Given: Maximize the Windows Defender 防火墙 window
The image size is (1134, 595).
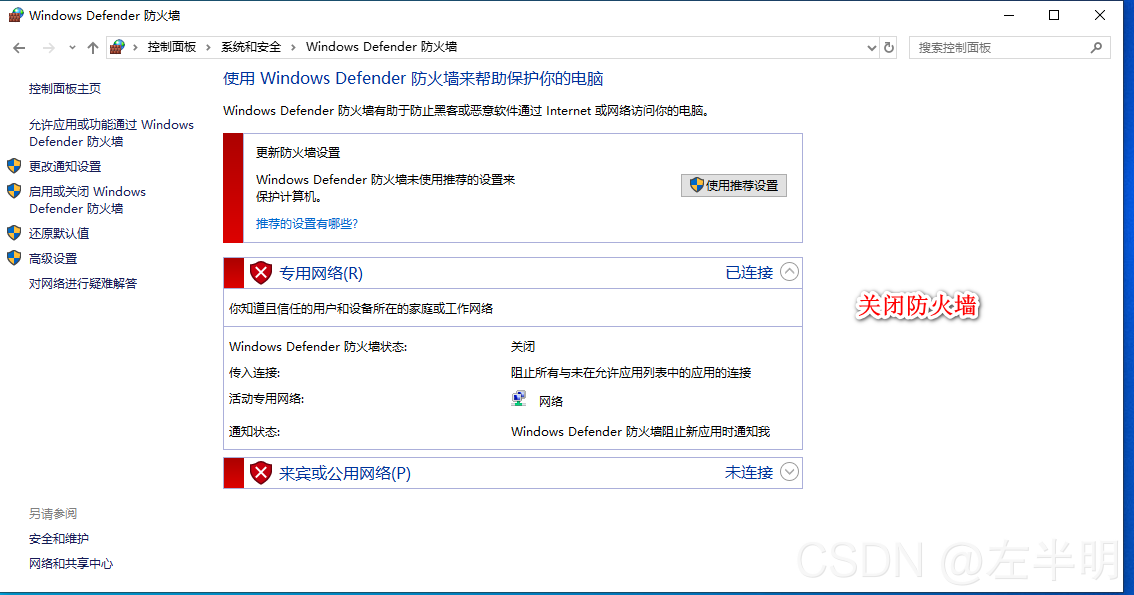Looking at the screenshot, I should point(1054,15).
